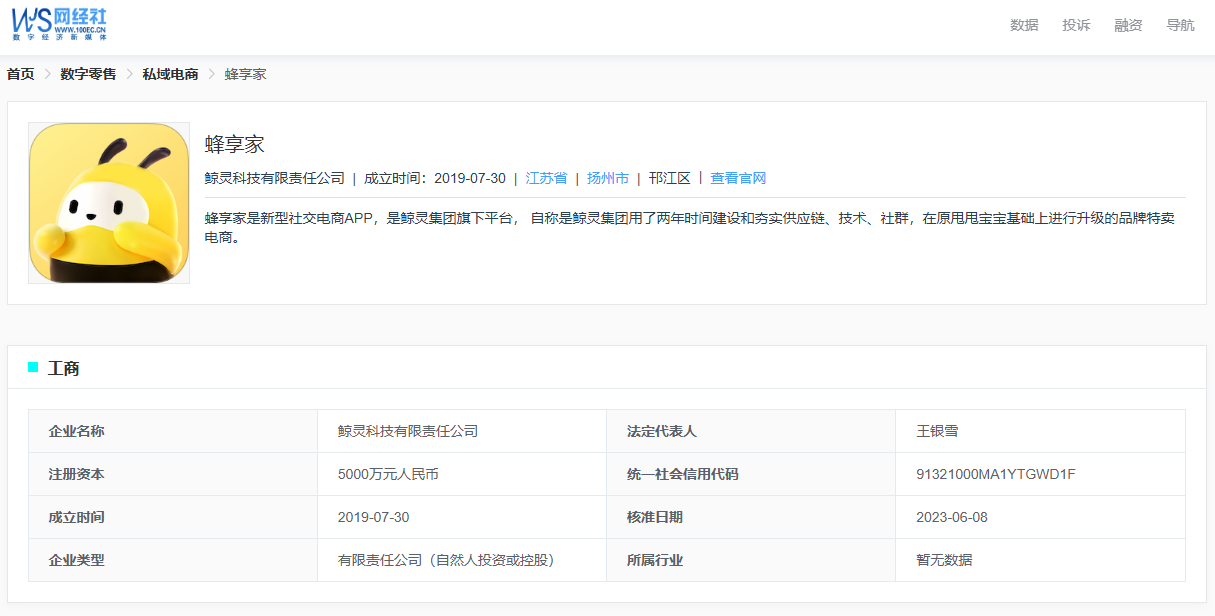Click the 扬州市 city link
Image resolution: width=1215 pixels, height=616 pixels.
(x=608, y=178)
